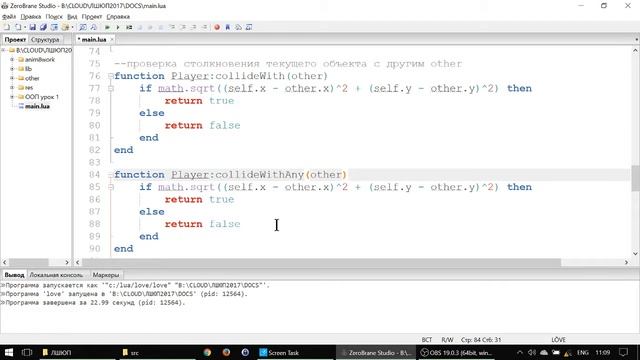Expand the lib folder node
The height and width of the screenshot is (360, 640).
[12, 69]
